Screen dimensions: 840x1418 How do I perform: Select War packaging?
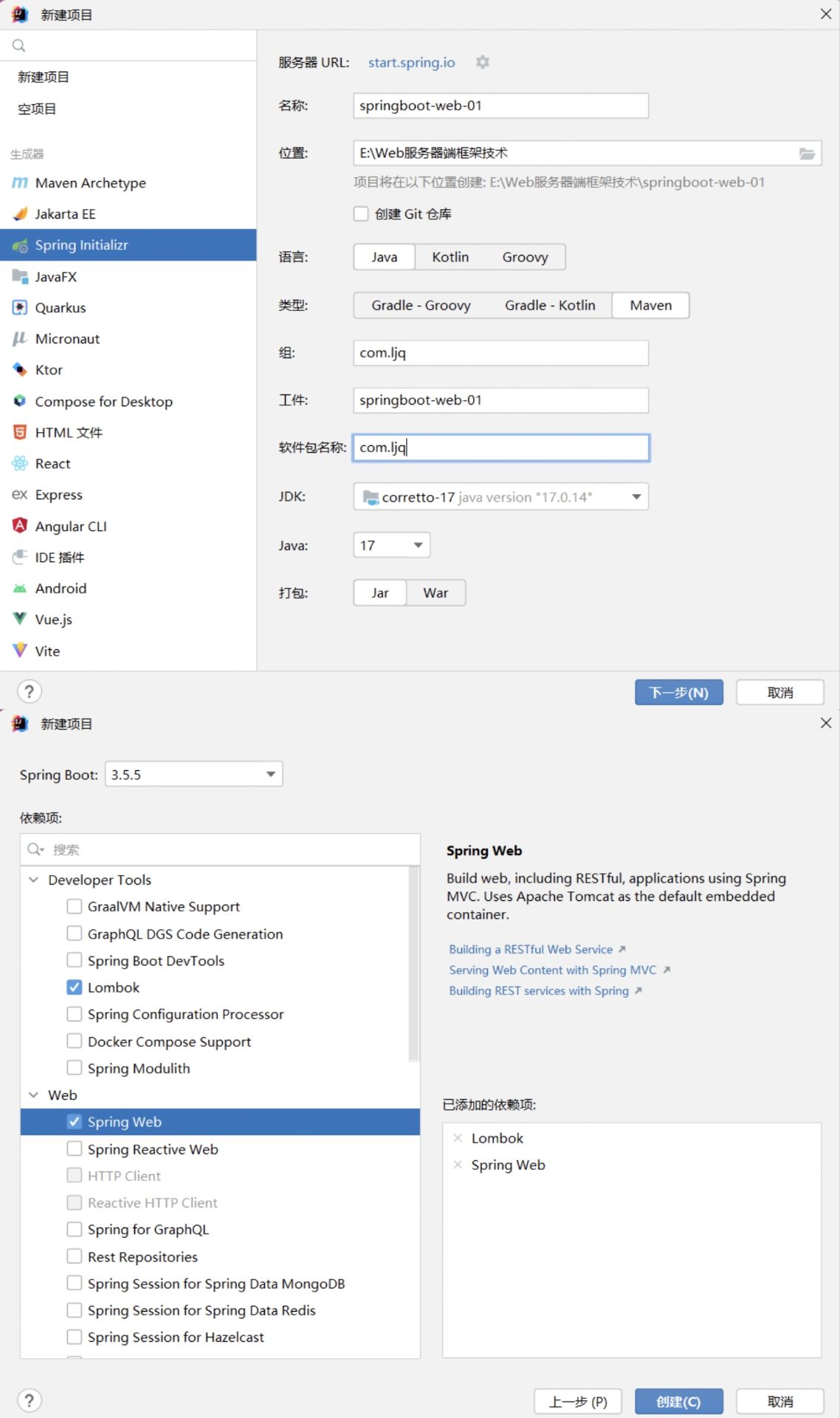coord(436,592)
